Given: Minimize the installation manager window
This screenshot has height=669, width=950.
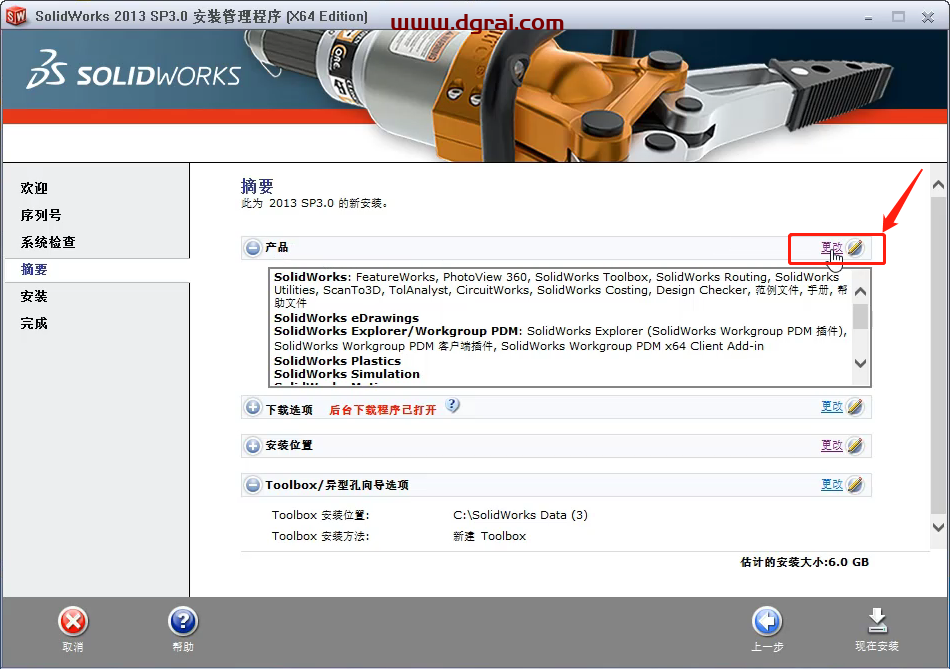Looking at the screenshot, I should pyautogui.click(x=868, y=17).
